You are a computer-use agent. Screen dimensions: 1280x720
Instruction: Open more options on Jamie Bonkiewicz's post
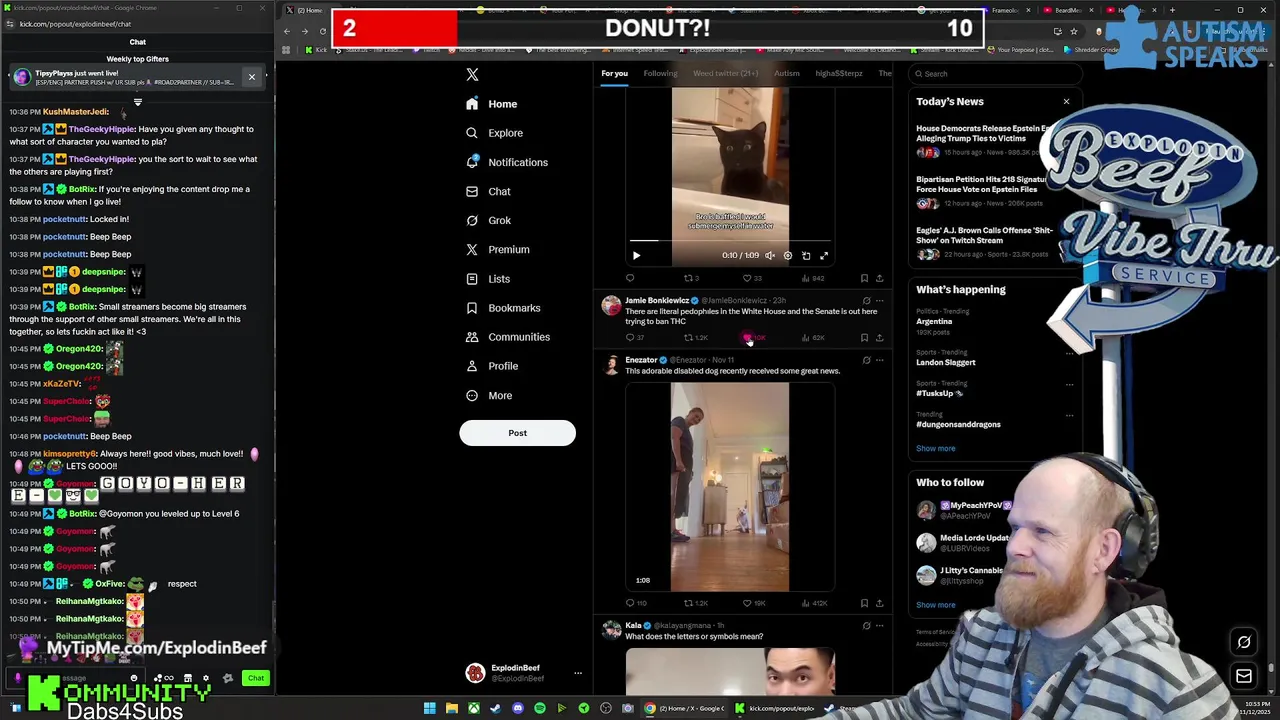point(880,300)
